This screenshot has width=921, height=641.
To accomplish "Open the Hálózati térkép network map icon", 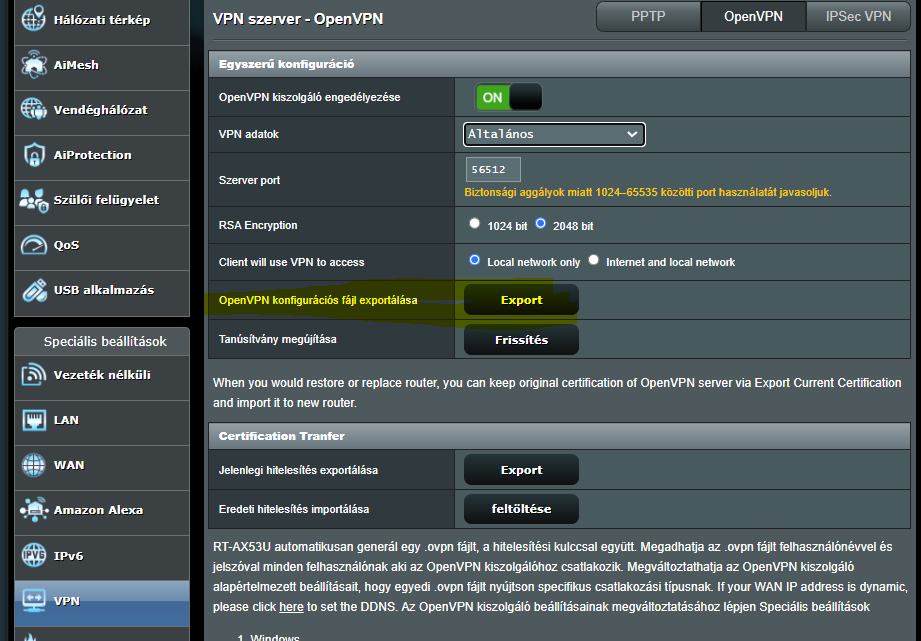I will click(33, 19).
